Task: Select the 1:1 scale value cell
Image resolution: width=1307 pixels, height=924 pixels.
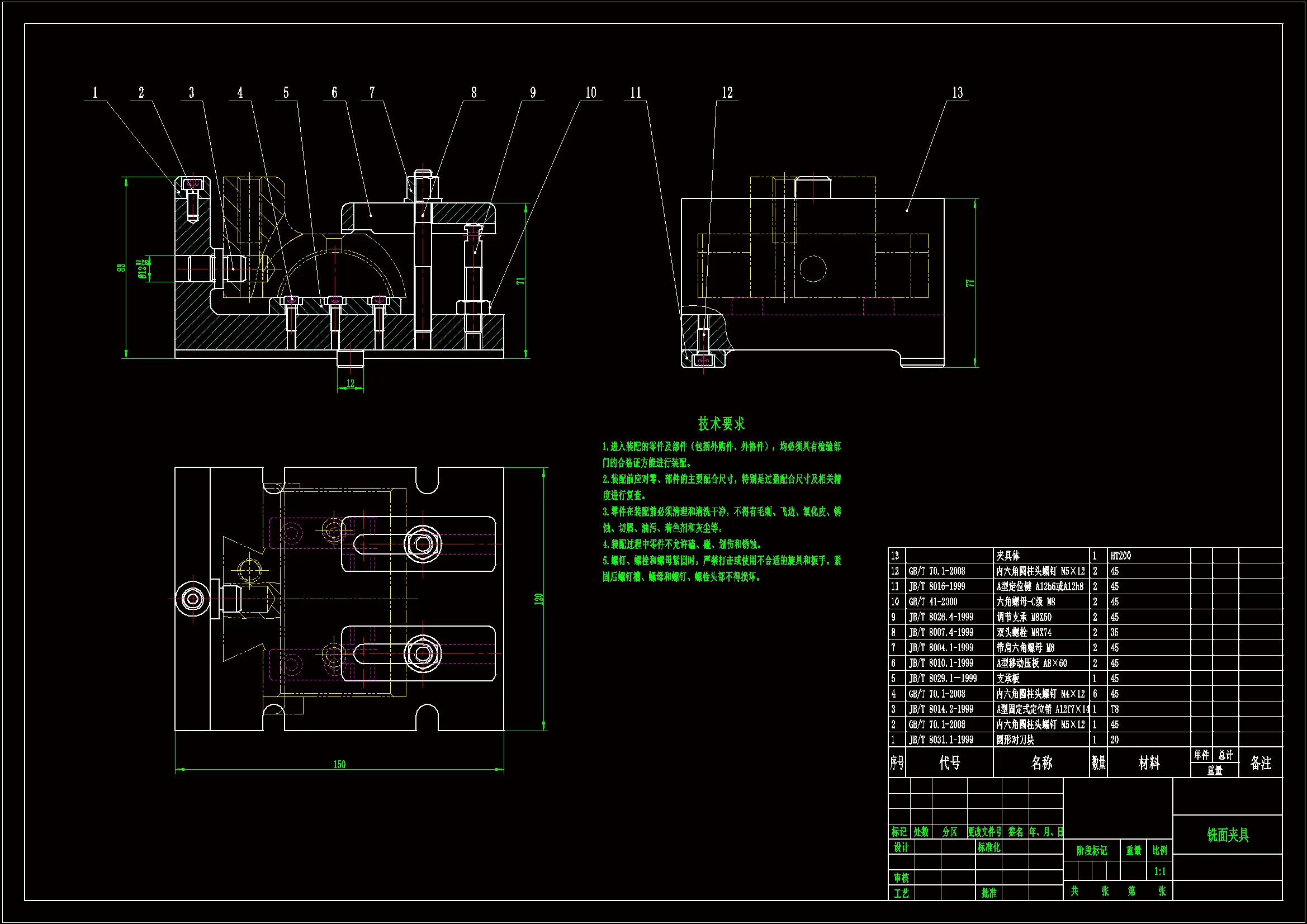Action: click(1159, 871)
